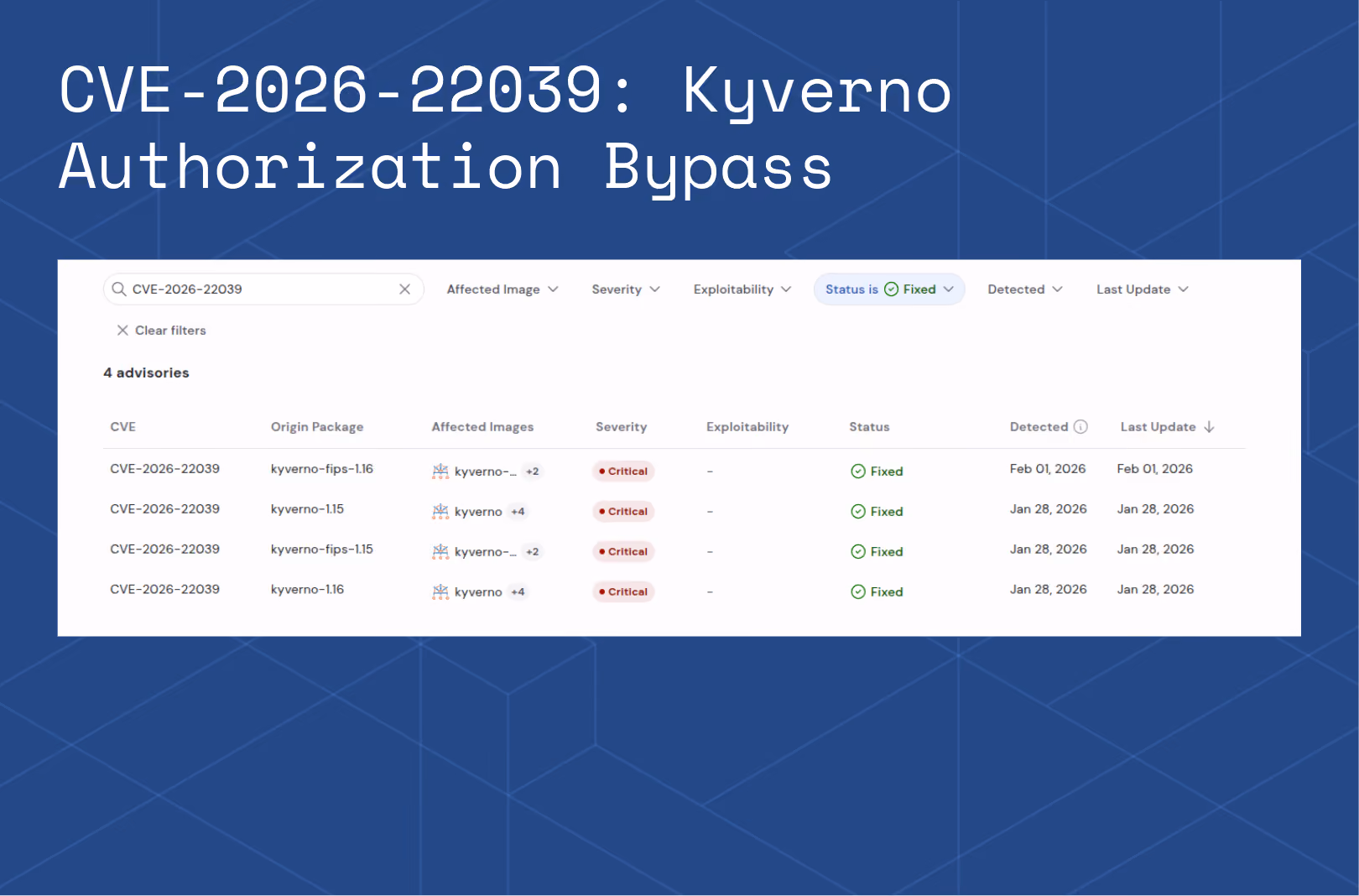Click Critical badge in kyverno-1.16 row
This screenshot has height=896, width=1359.
623,592
